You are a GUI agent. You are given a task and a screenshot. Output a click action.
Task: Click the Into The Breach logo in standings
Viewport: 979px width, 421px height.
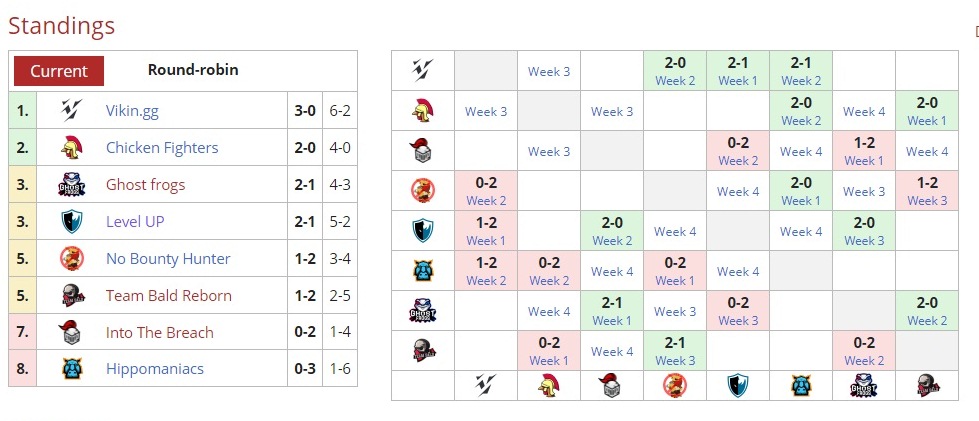pyautogui.click(x=71, y=333)
